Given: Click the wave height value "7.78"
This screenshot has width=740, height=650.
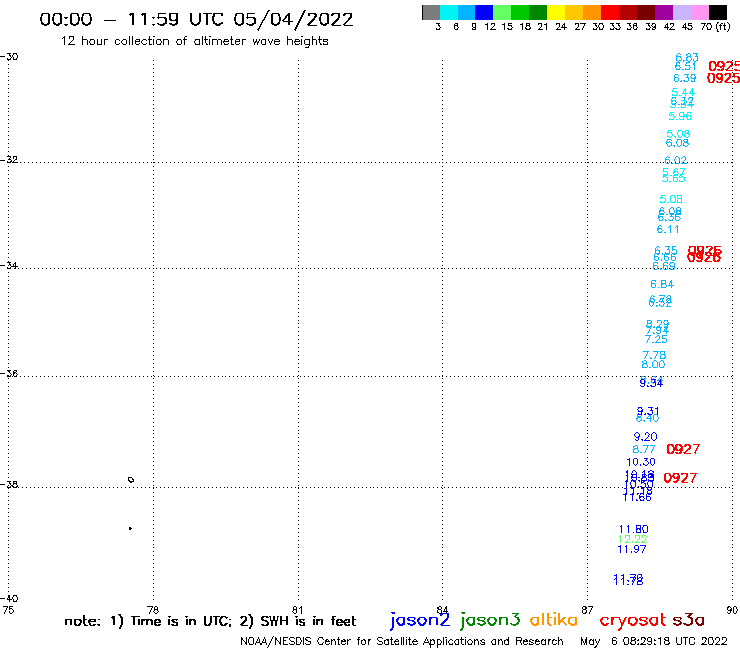Looking at the screenshot, I should tap(654, 355).
